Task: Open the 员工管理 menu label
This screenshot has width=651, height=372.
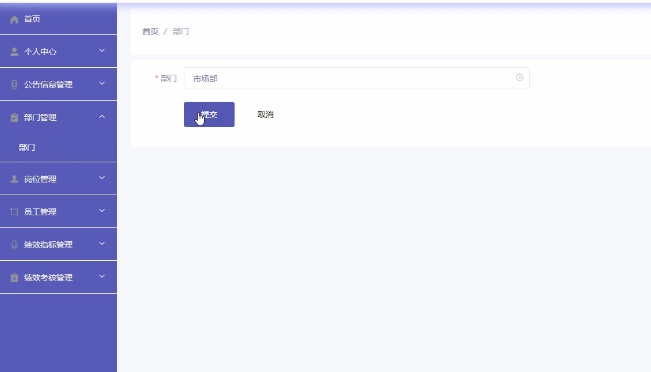Action: [40, 212]
